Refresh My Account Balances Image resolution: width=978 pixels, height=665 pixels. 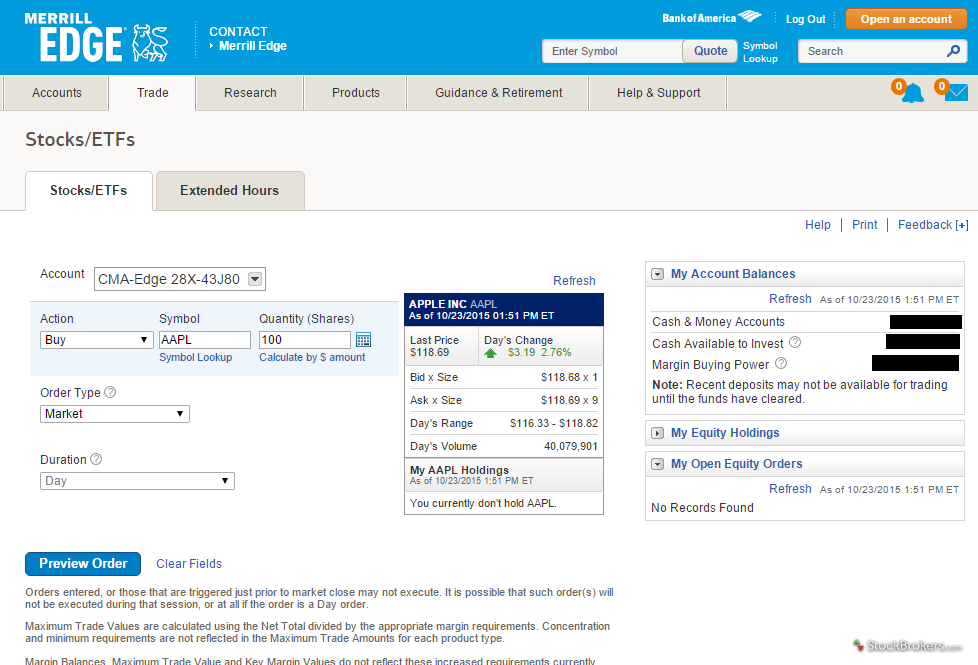tap(790, 299)
